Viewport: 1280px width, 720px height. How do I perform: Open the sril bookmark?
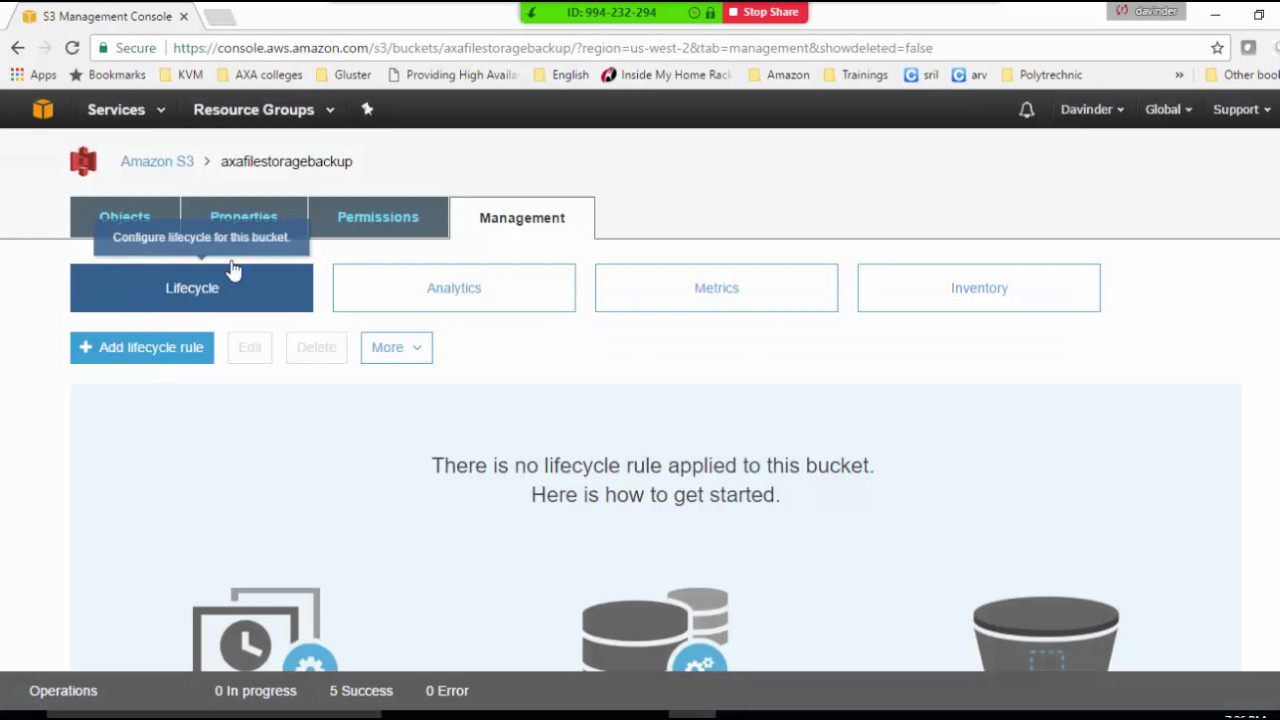tap(921, 75)
